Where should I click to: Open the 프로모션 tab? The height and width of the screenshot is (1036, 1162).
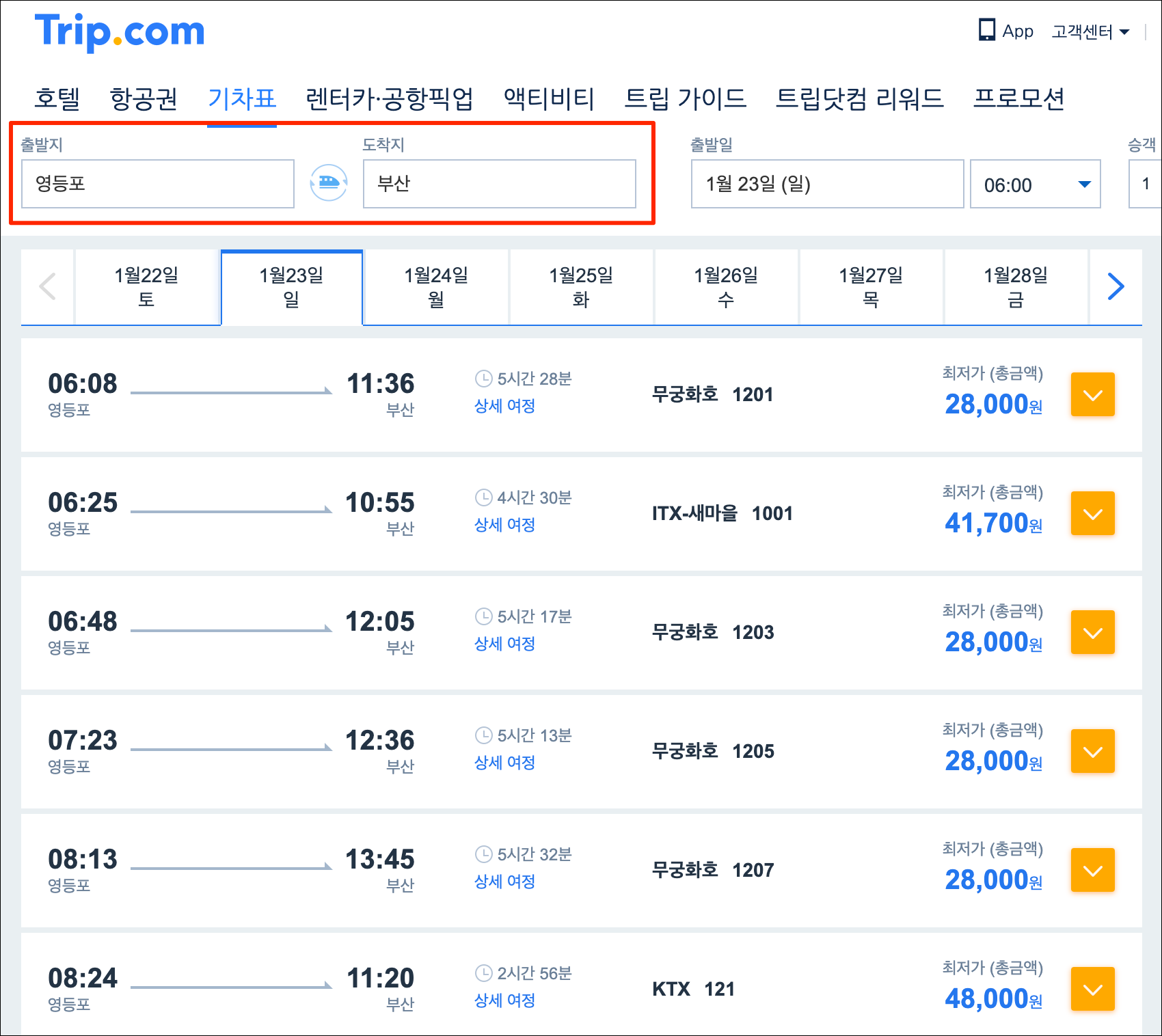(1018, 98)
